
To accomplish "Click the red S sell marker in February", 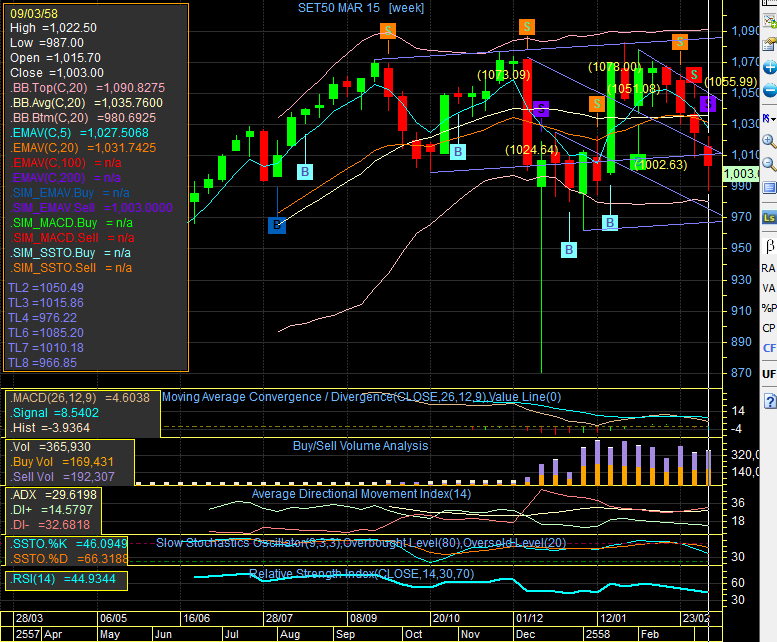I will pyautogui.click(x=694, y=75).
